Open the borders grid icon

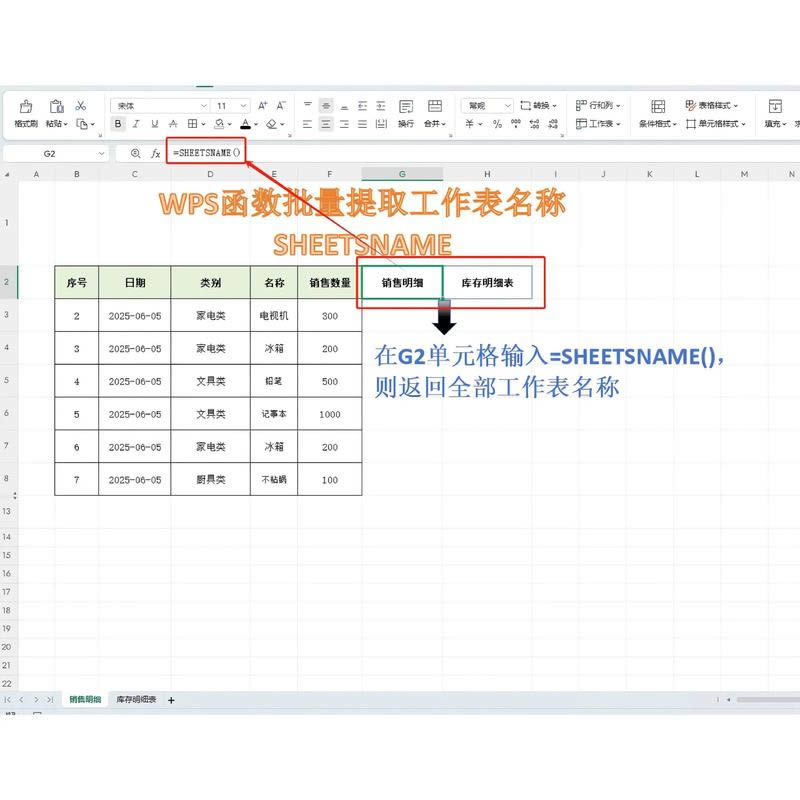192,124
